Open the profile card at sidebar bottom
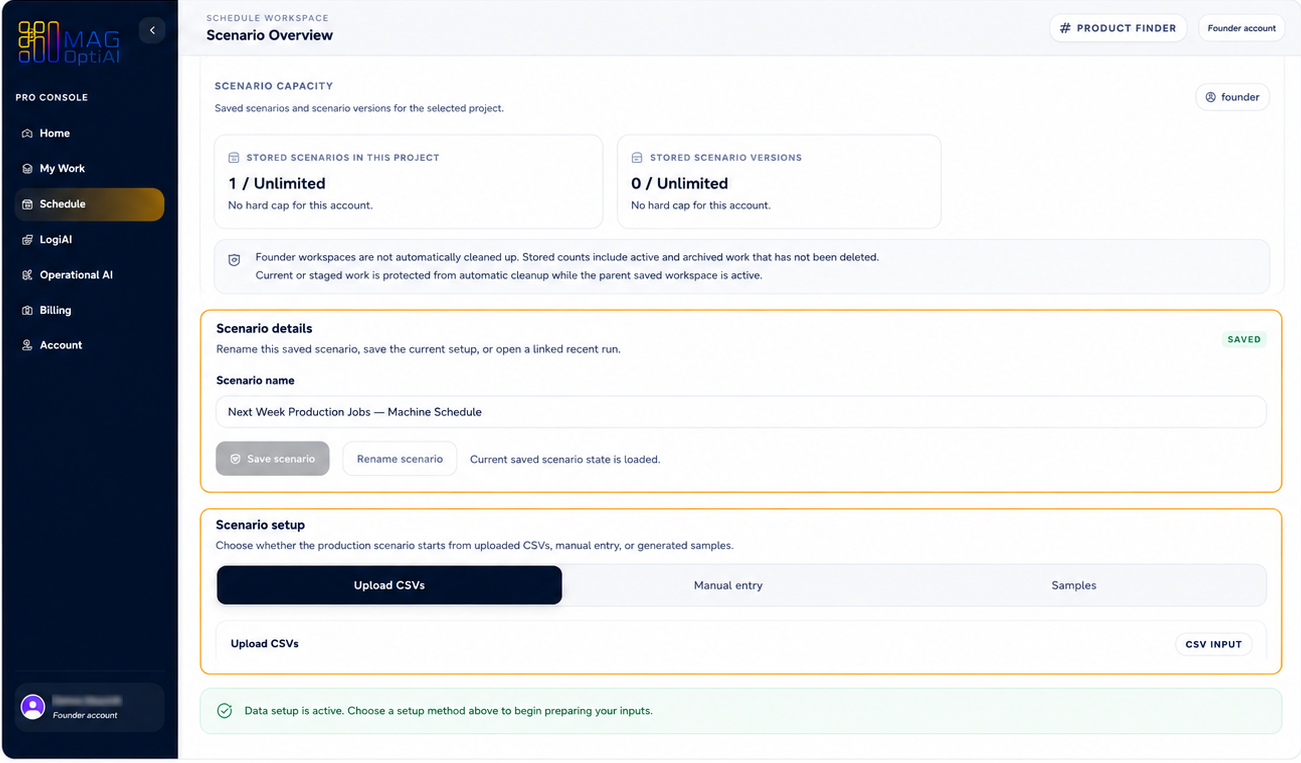Screen dimensions: 1301x763 pos(89,707)
